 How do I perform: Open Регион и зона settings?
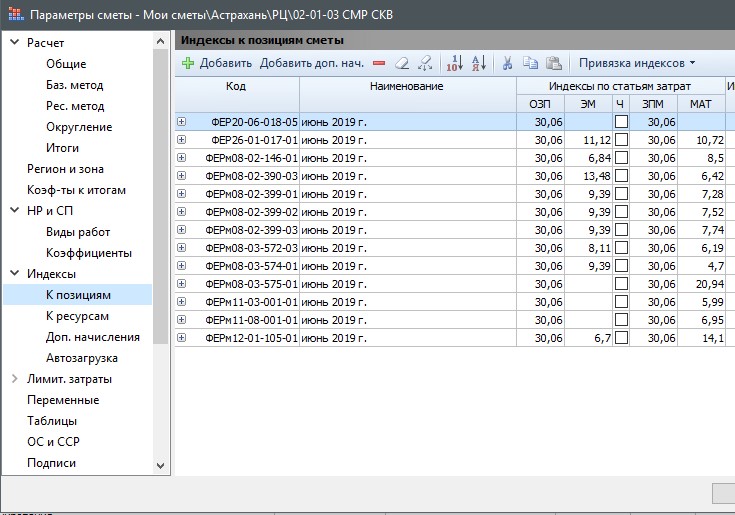(x=65, y=169)
